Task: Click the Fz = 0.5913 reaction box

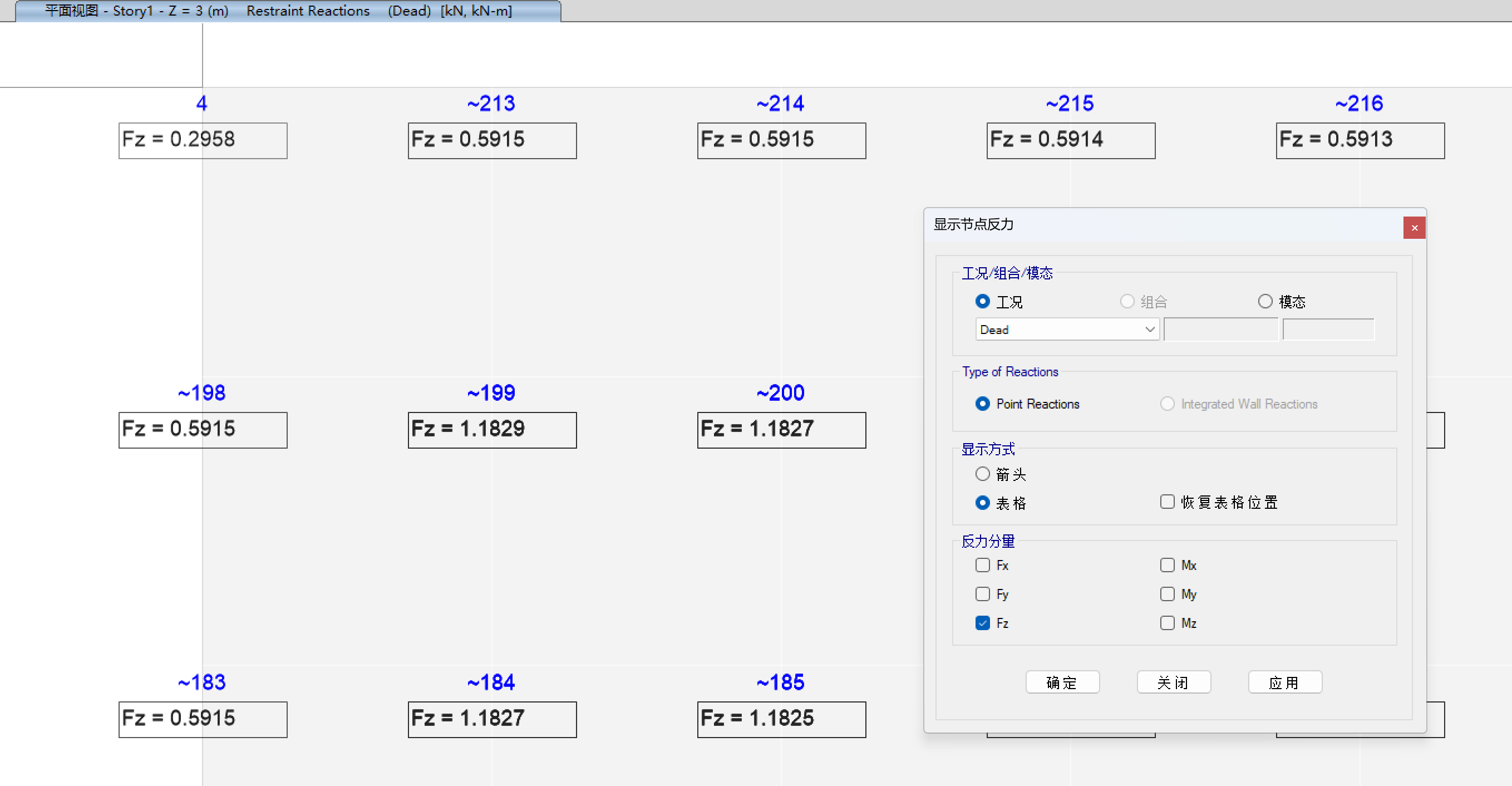Action: pos(1360,141)
